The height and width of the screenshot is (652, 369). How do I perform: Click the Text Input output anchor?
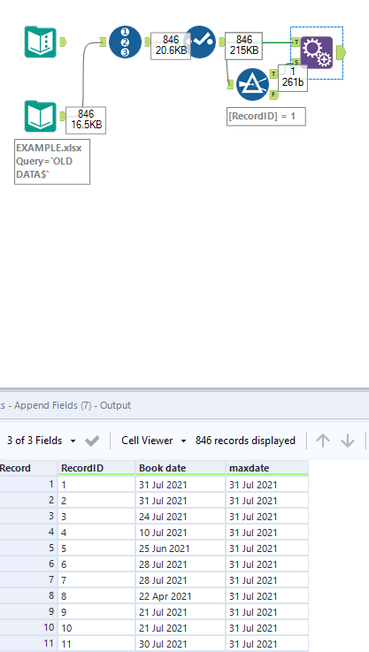pyautogui.click(x=63, y=42)
